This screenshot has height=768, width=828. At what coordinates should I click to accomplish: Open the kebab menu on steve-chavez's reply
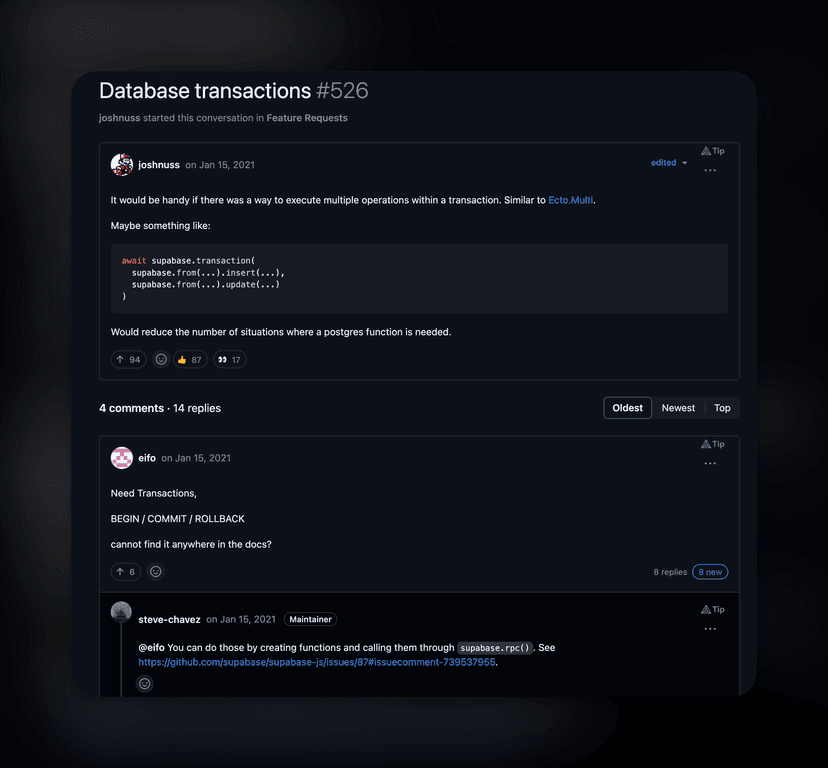(x=710, y=628)
